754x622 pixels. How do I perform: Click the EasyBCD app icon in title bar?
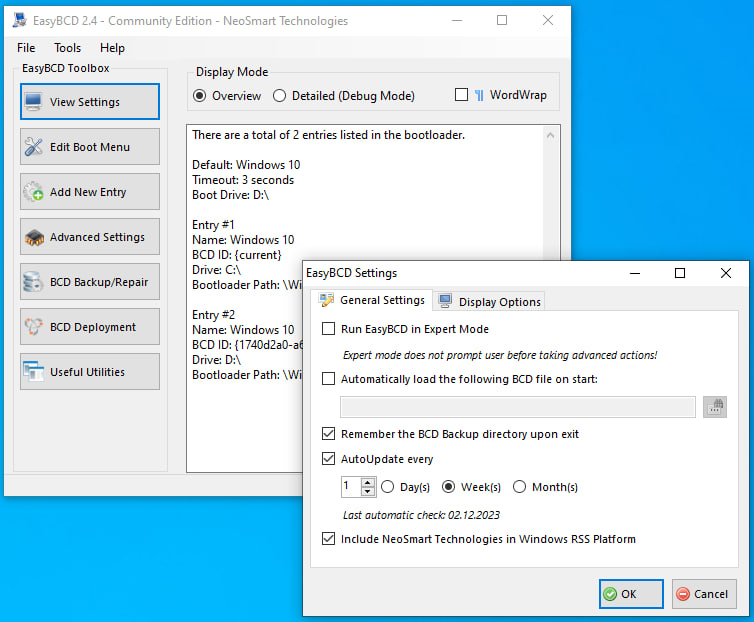coord(19,21)
